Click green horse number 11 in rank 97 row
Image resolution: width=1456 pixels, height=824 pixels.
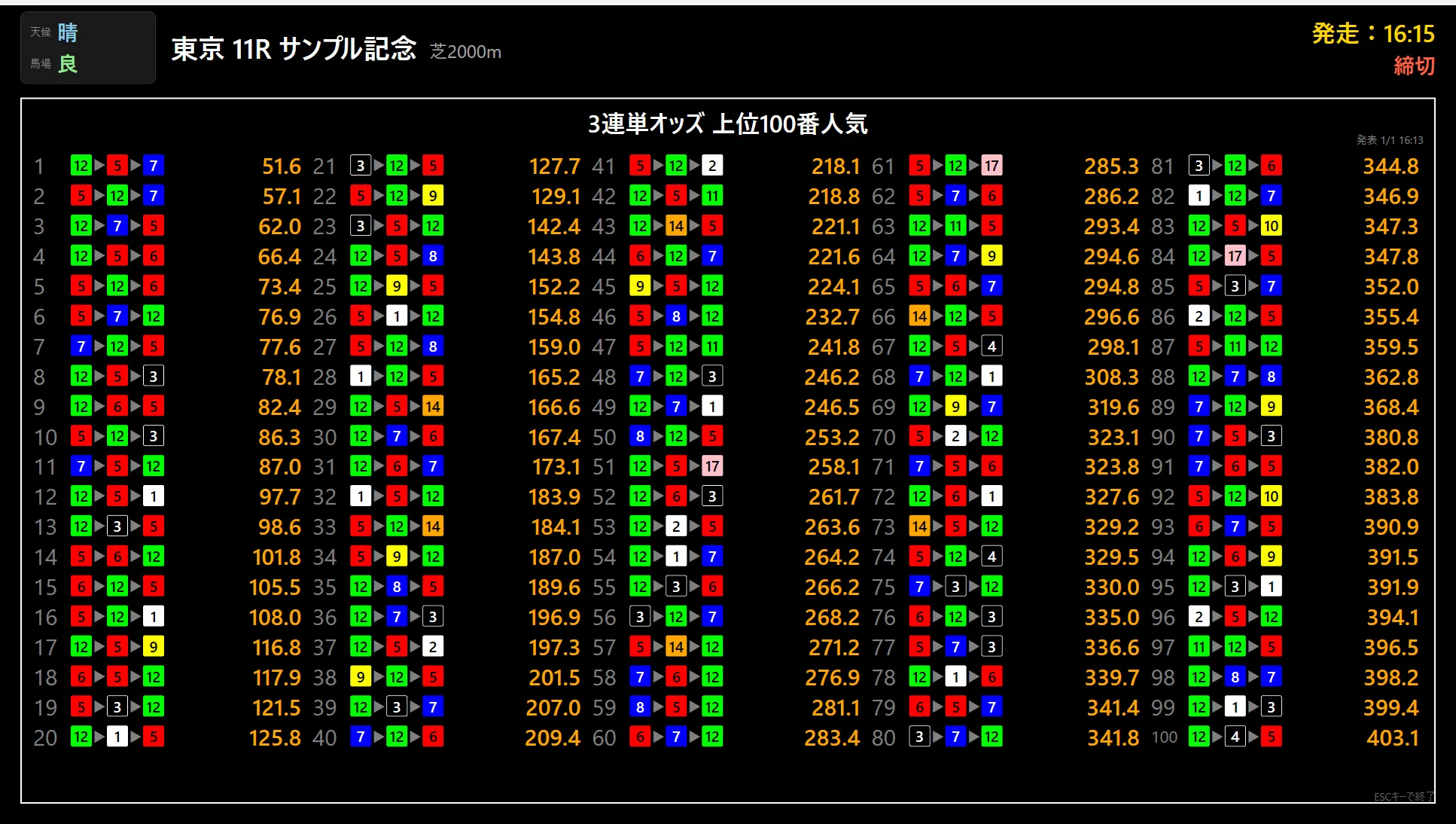pyautogui.click(x=1199, y=646)
